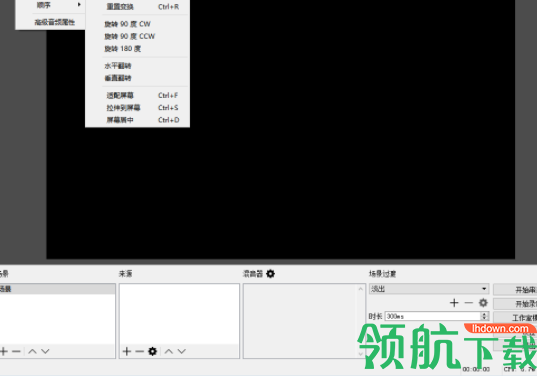Move source down in Sources list

[x=182, y=351]
